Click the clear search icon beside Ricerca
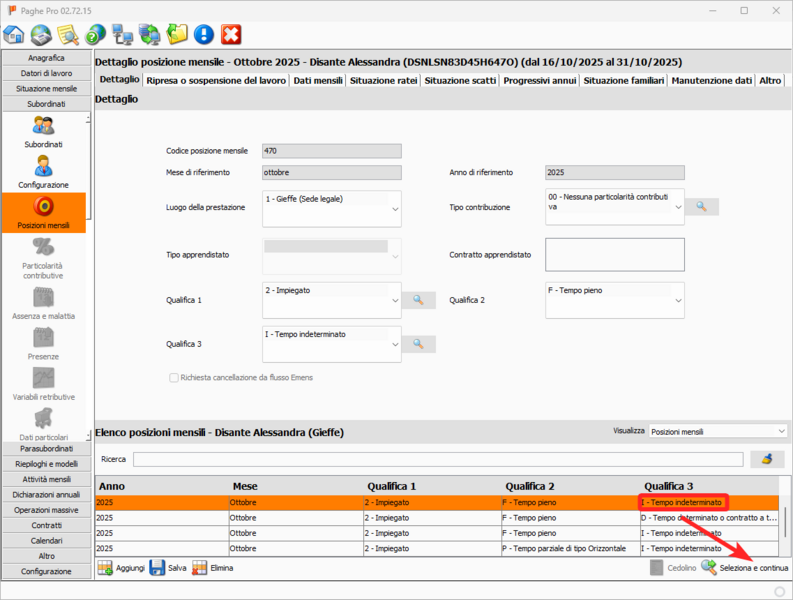 point(767,459)
